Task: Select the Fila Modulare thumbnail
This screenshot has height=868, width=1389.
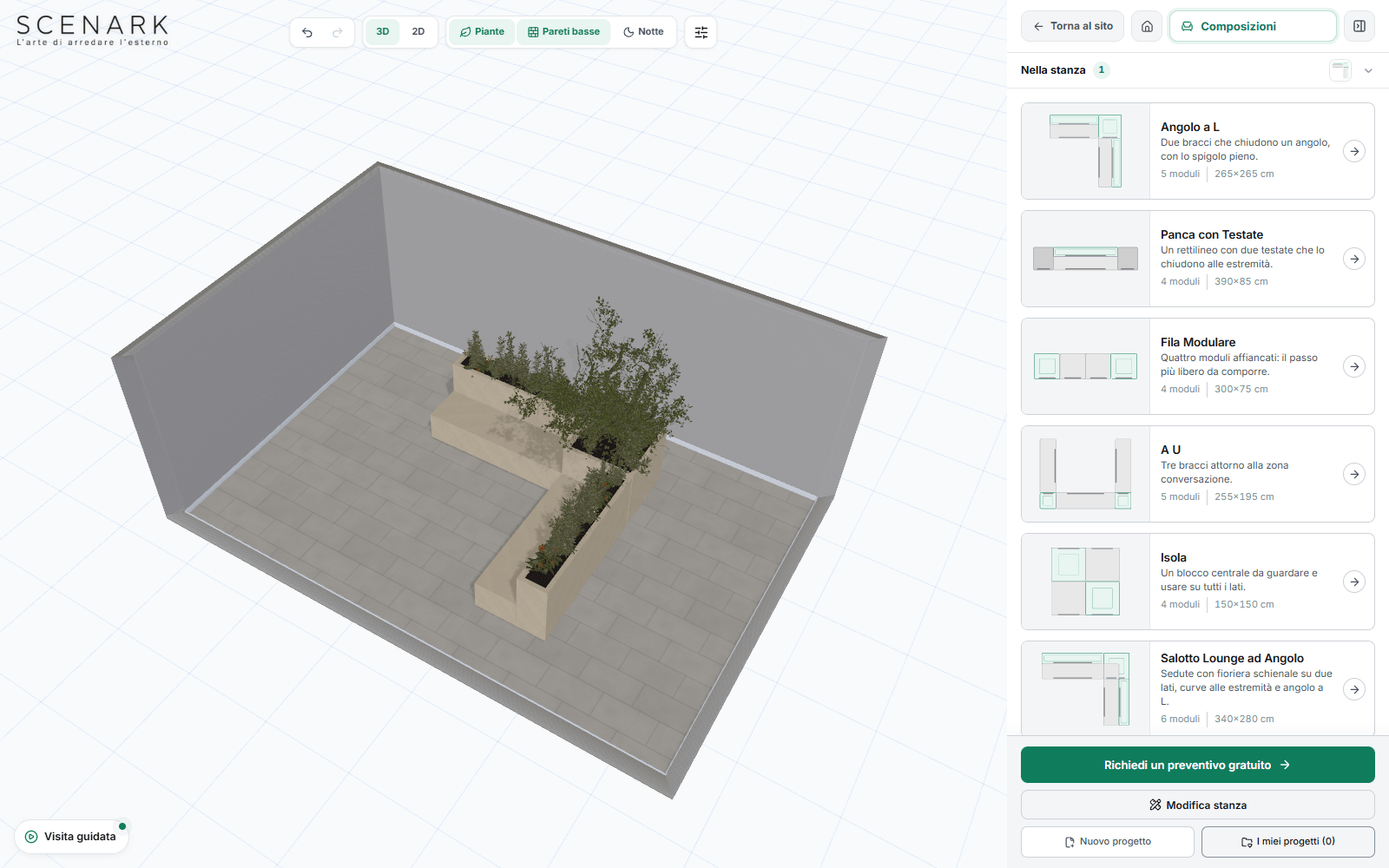Action: coord(1086,366)
